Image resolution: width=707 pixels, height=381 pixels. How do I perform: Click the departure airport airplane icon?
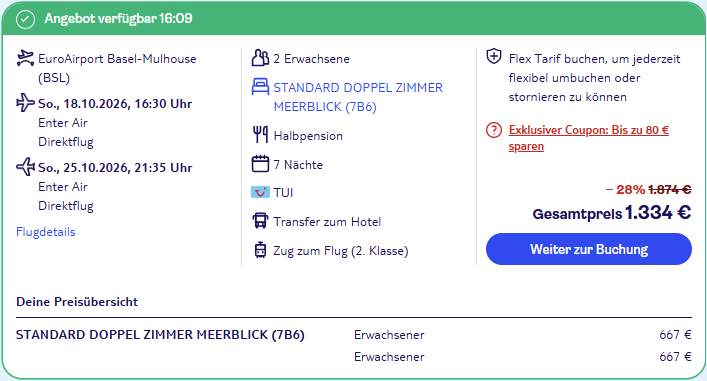[25, 59]
